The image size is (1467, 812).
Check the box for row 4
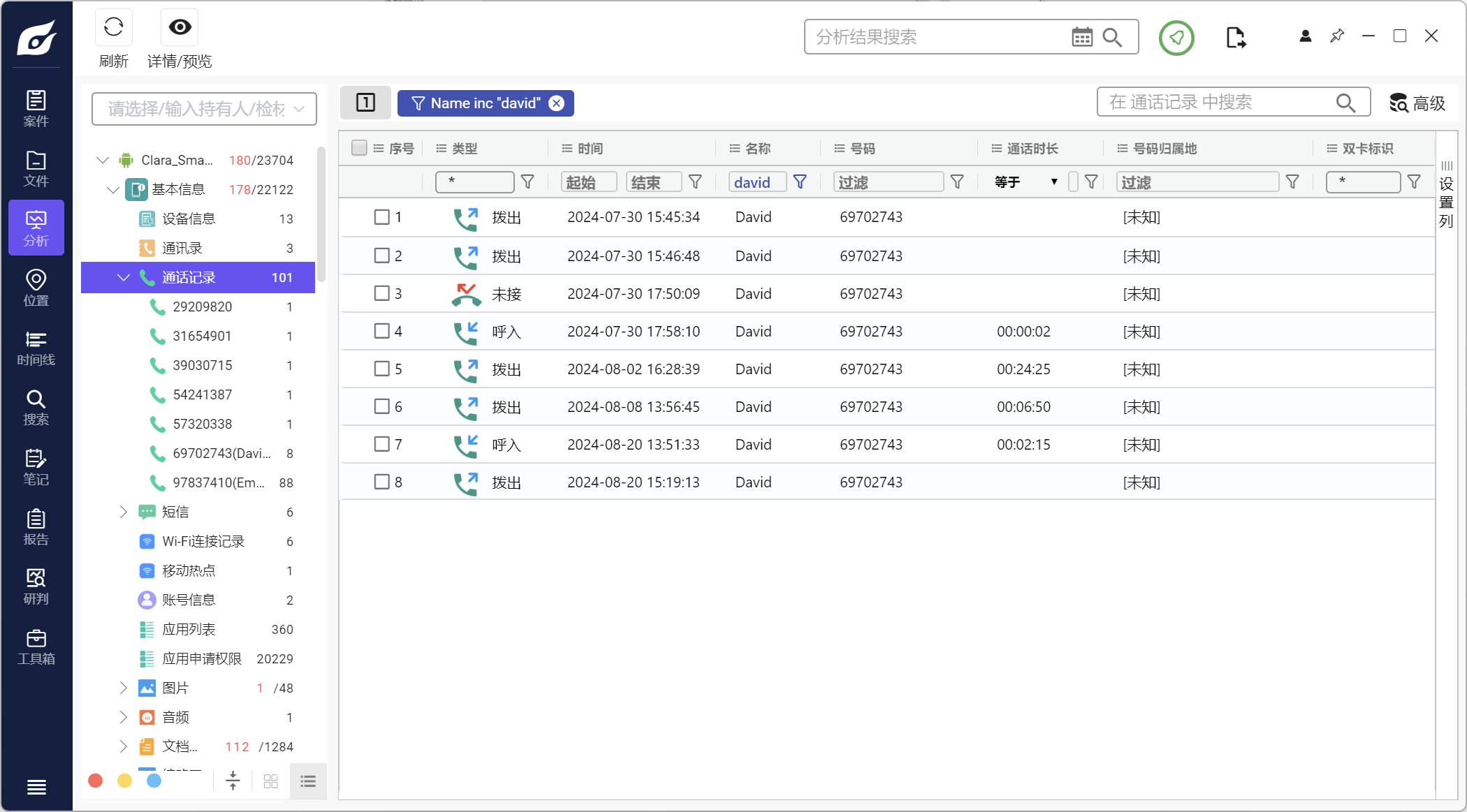tap(381, 331)
